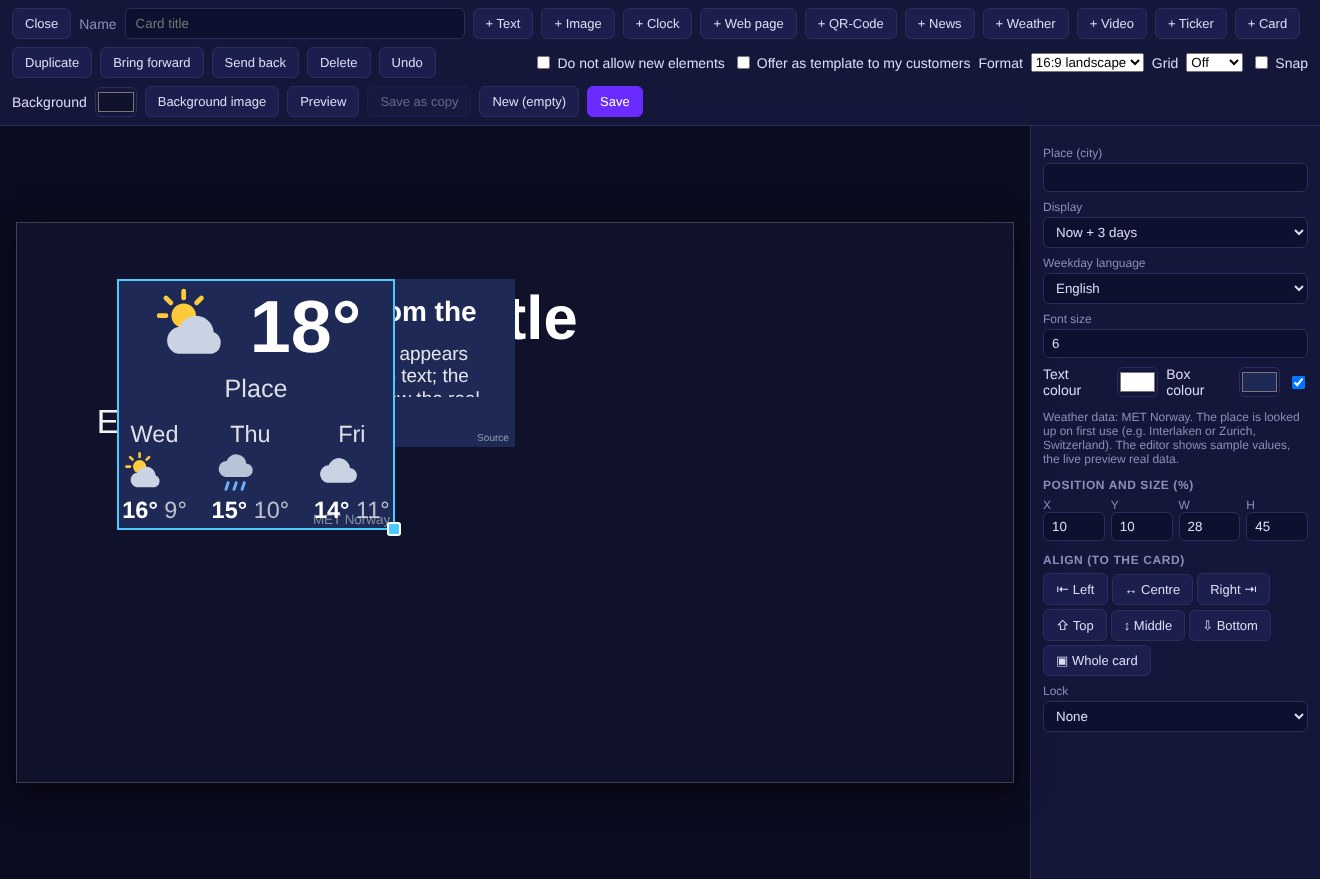1320x879 pixels.
Task: Enable the Snap checkbox
Action: click(x=1261, y=63)
